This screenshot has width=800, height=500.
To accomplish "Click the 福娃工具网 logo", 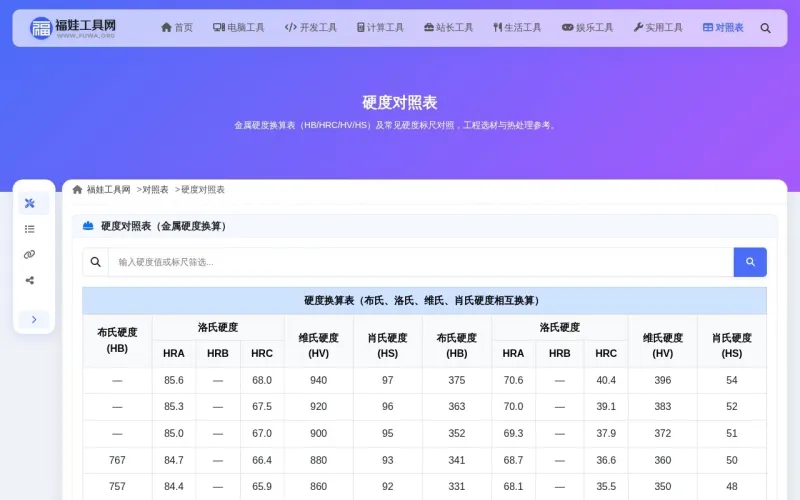I will [x=73, y=28].
